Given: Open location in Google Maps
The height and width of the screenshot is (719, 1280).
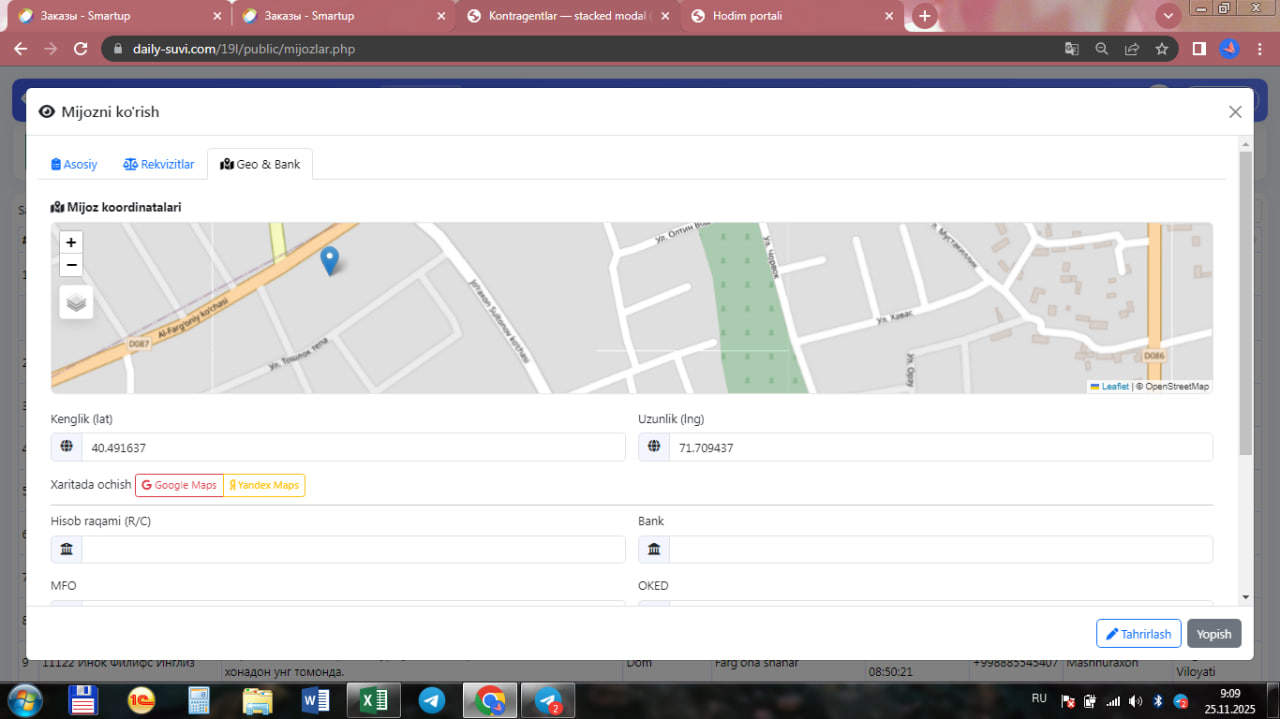Looking at the screenshot, I should [179, 485].
